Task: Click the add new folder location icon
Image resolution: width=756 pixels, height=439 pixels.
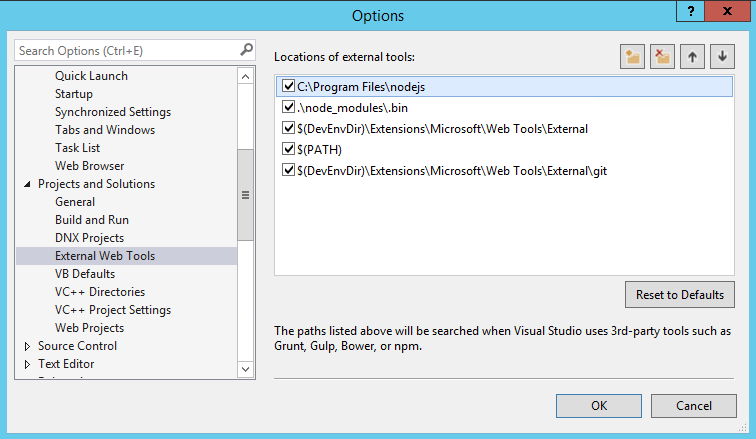Action: tap(632, 57)
